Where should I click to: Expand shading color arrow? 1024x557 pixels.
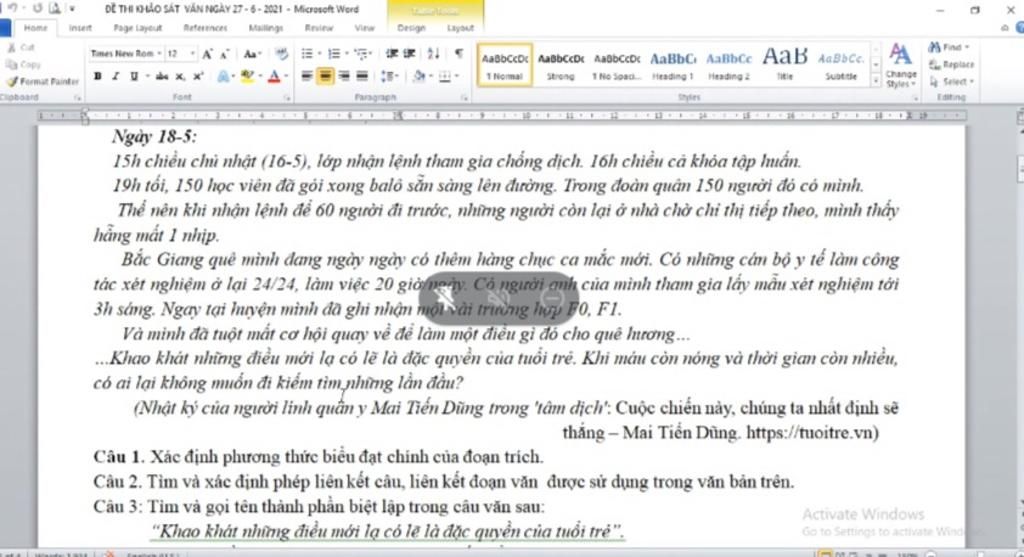(432, 76)
